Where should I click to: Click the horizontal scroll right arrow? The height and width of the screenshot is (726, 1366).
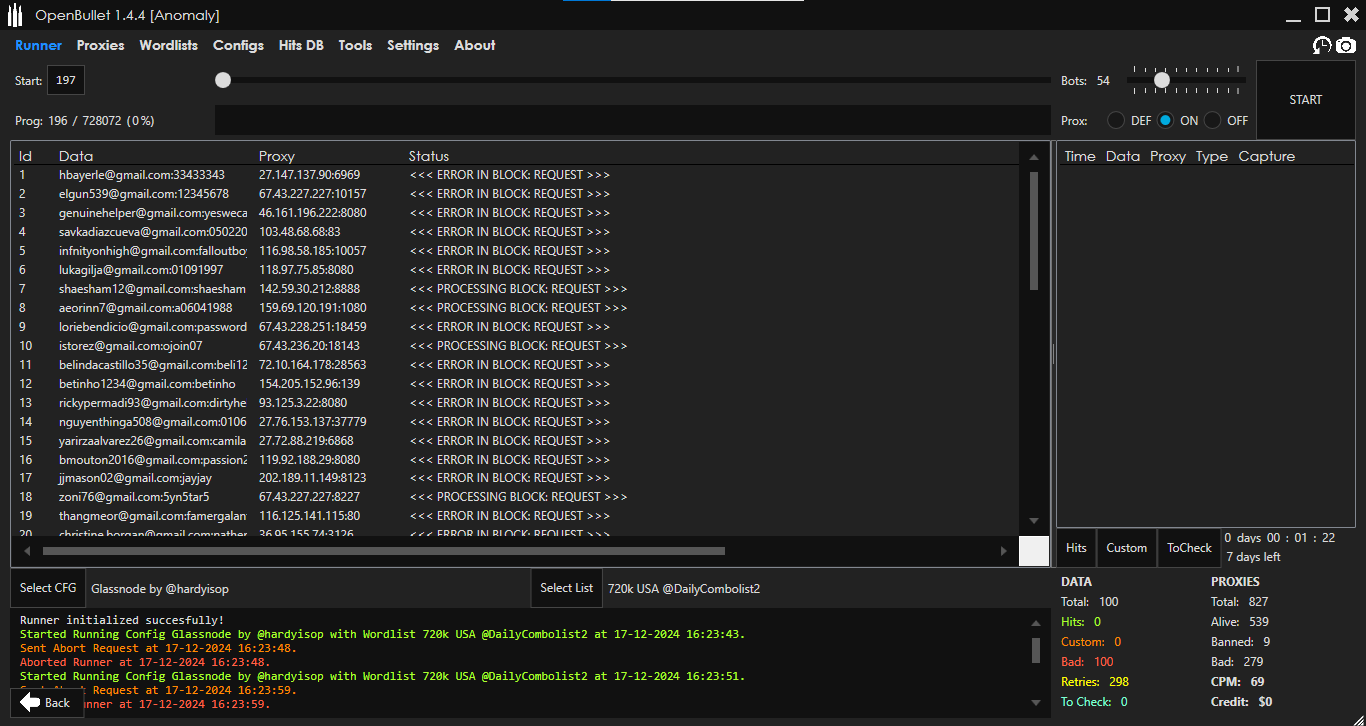click(x=1004, y=551)
